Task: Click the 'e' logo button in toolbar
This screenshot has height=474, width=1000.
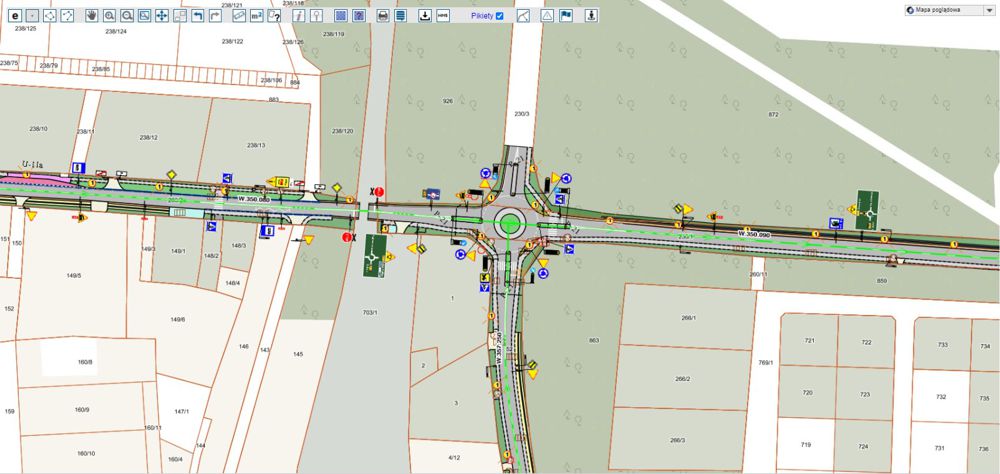Action: tap(15, 16)
